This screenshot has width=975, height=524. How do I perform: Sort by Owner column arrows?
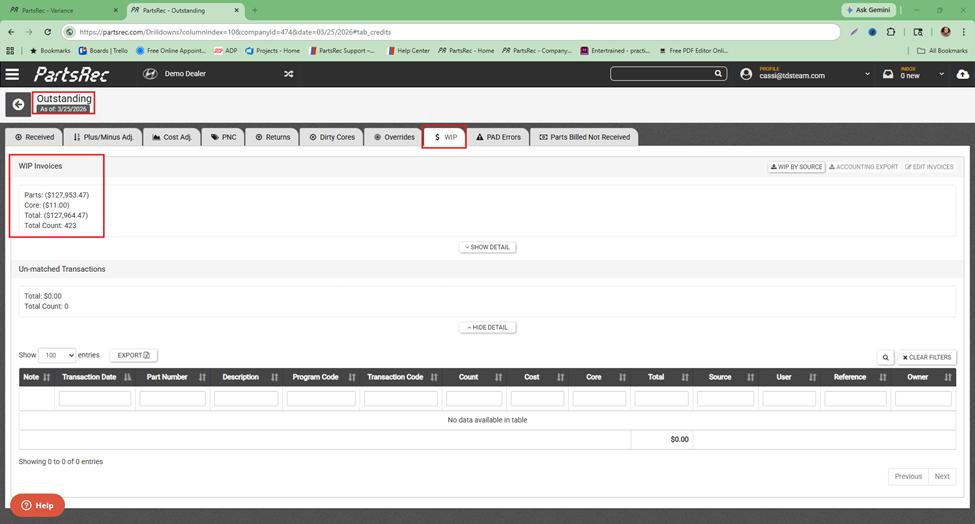[948, 377]
